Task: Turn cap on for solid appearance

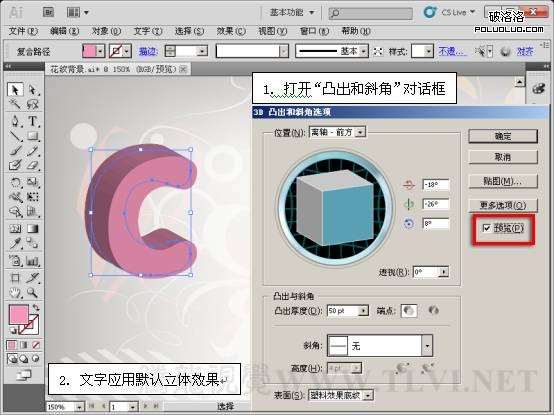Action: click(409, 311)
